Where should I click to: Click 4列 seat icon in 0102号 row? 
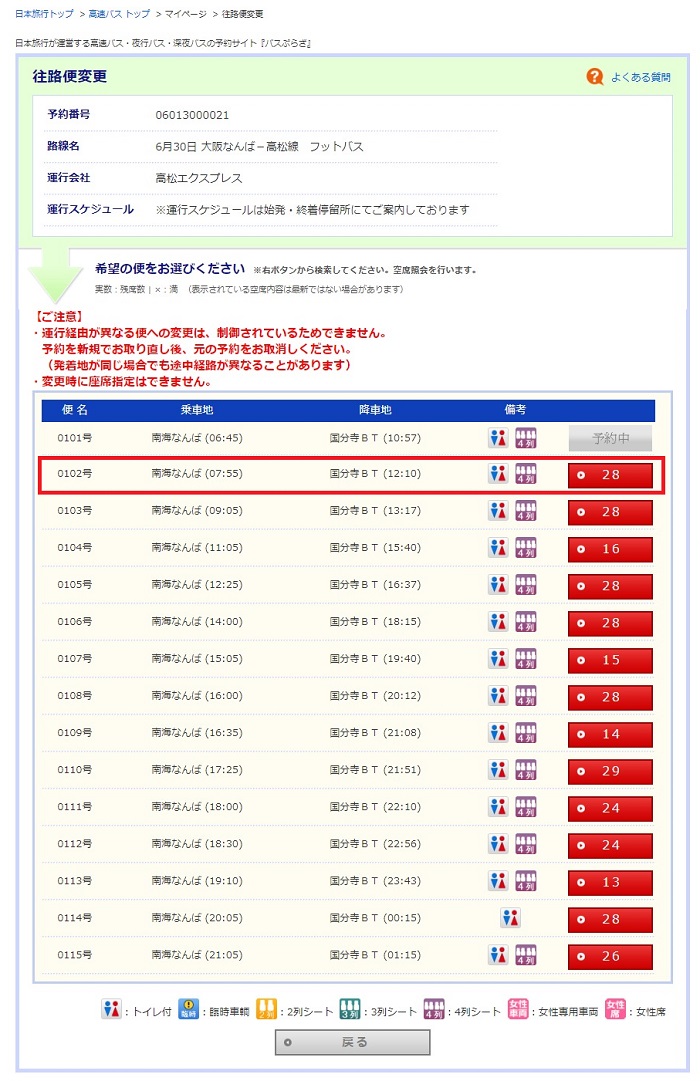pos(526,474)
